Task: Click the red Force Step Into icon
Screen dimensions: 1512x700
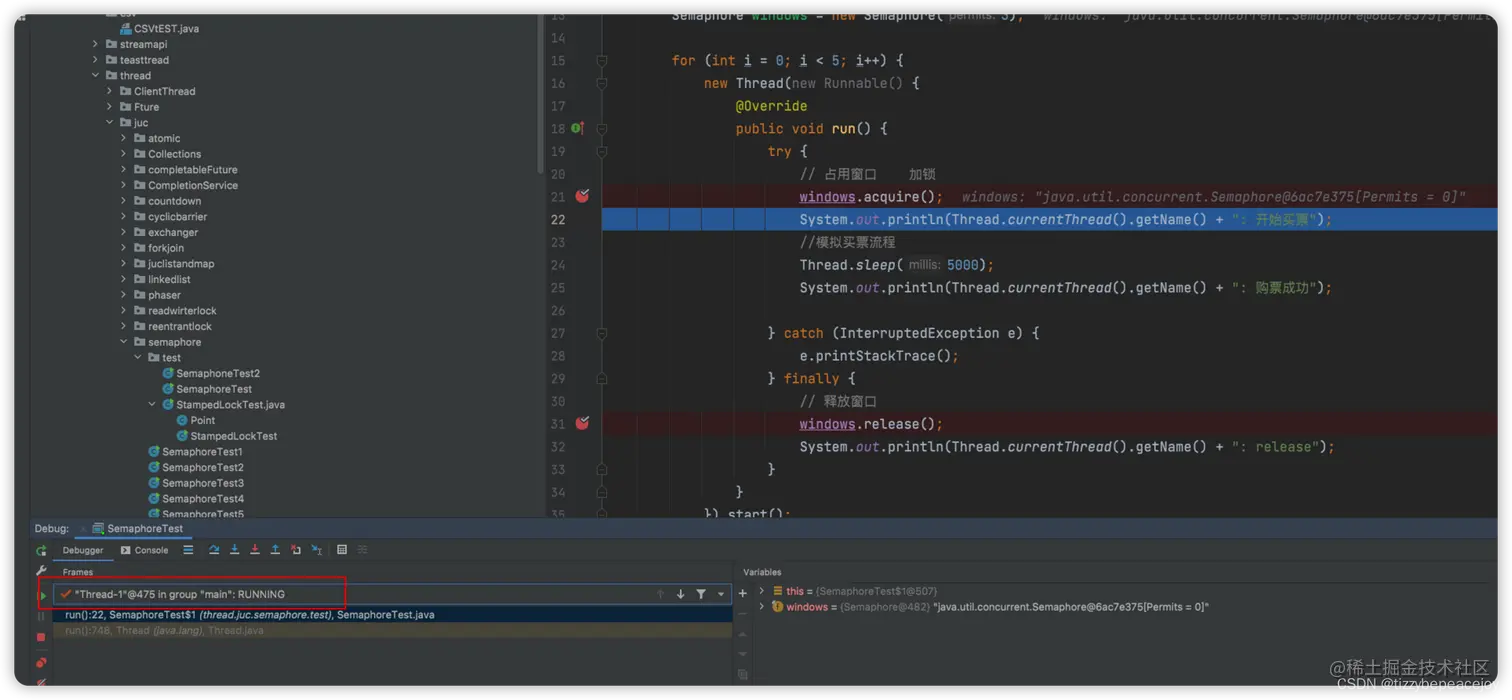Action: coord(255,550)
